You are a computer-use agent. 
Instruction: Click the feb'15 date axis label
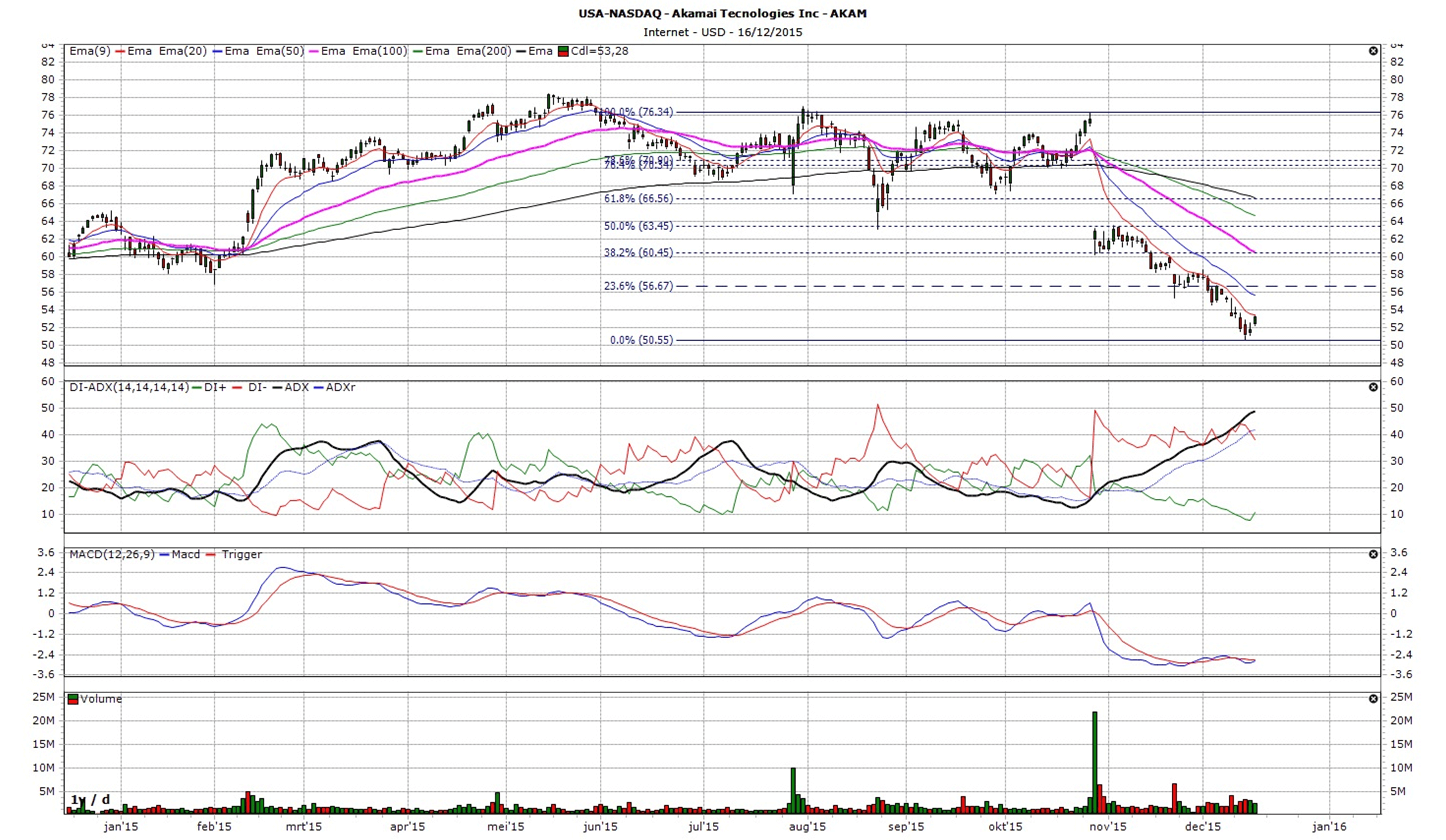point(214,827)
